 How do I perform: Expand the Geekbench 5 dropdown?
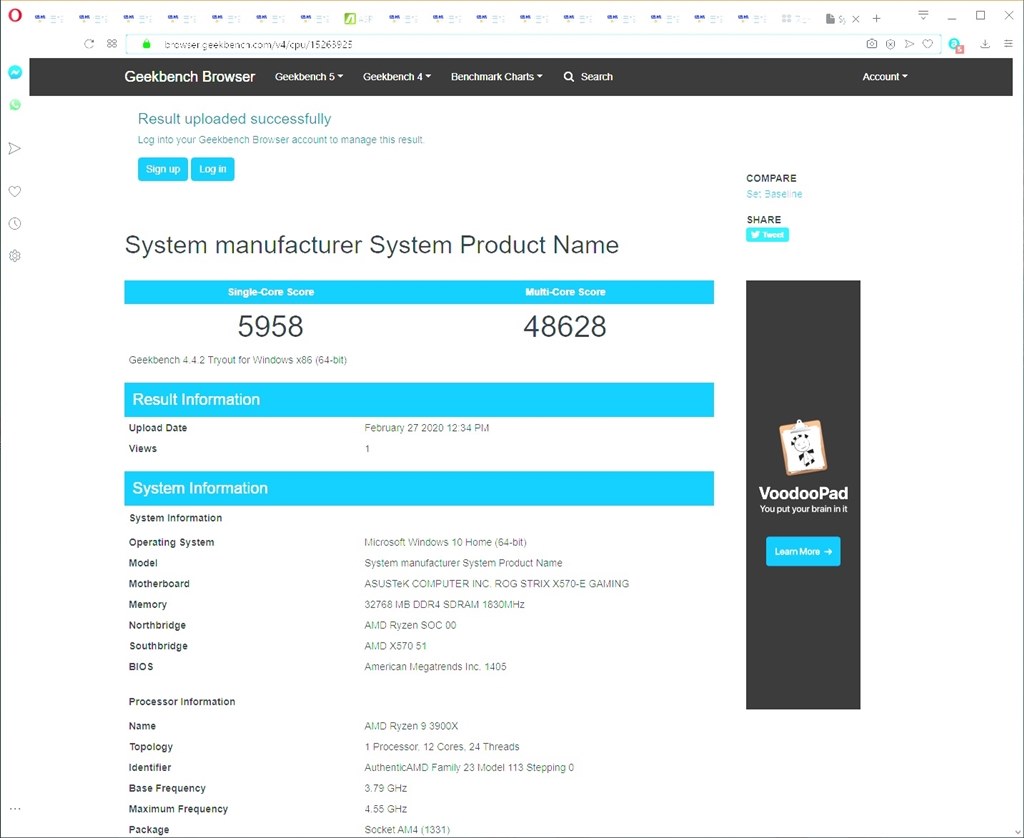pyautogui.click(x=309, y=76)
